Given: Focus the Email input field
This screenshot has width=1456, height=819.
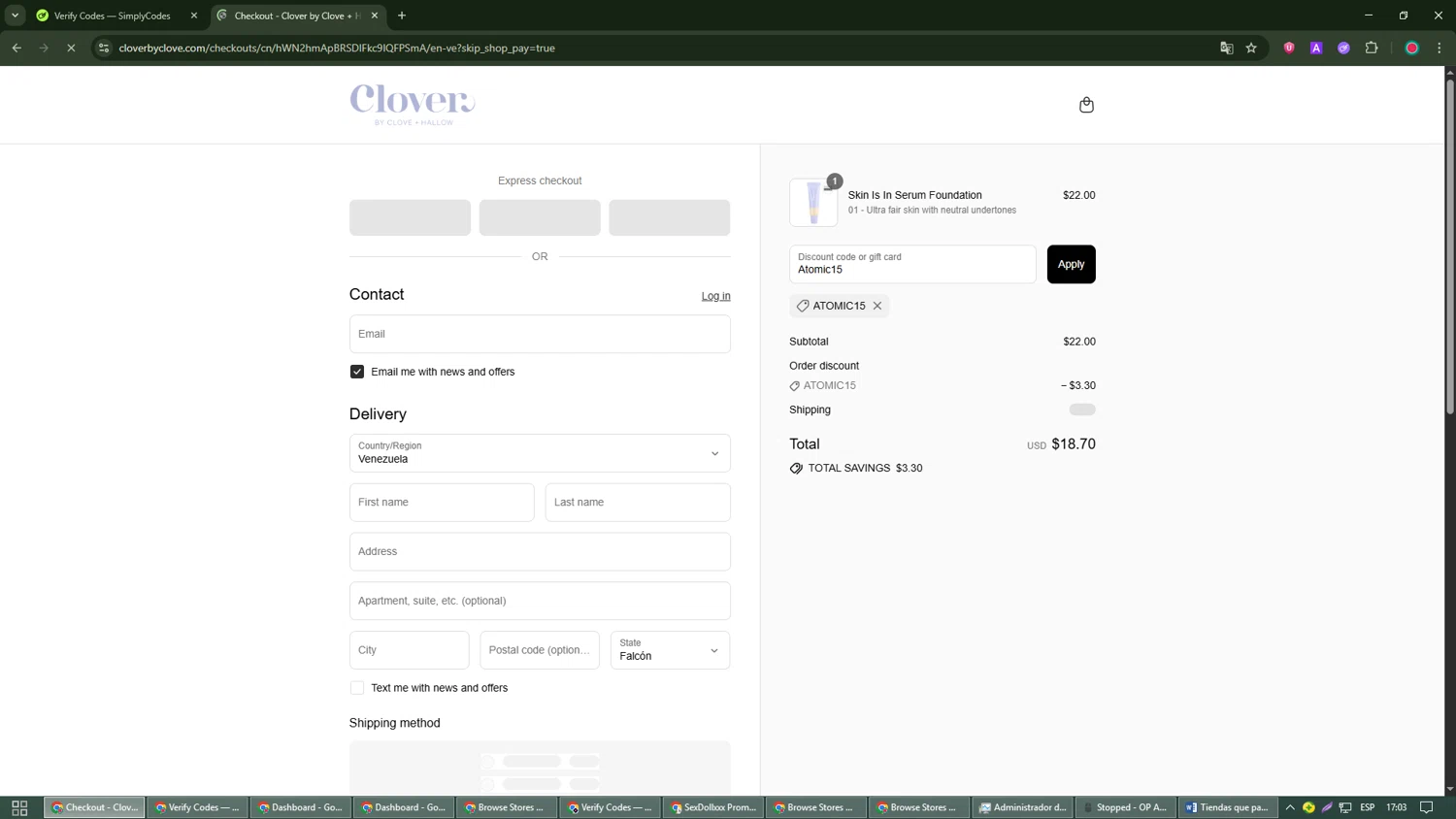Looking at the screenshot, I should click(x=540, y=334).
